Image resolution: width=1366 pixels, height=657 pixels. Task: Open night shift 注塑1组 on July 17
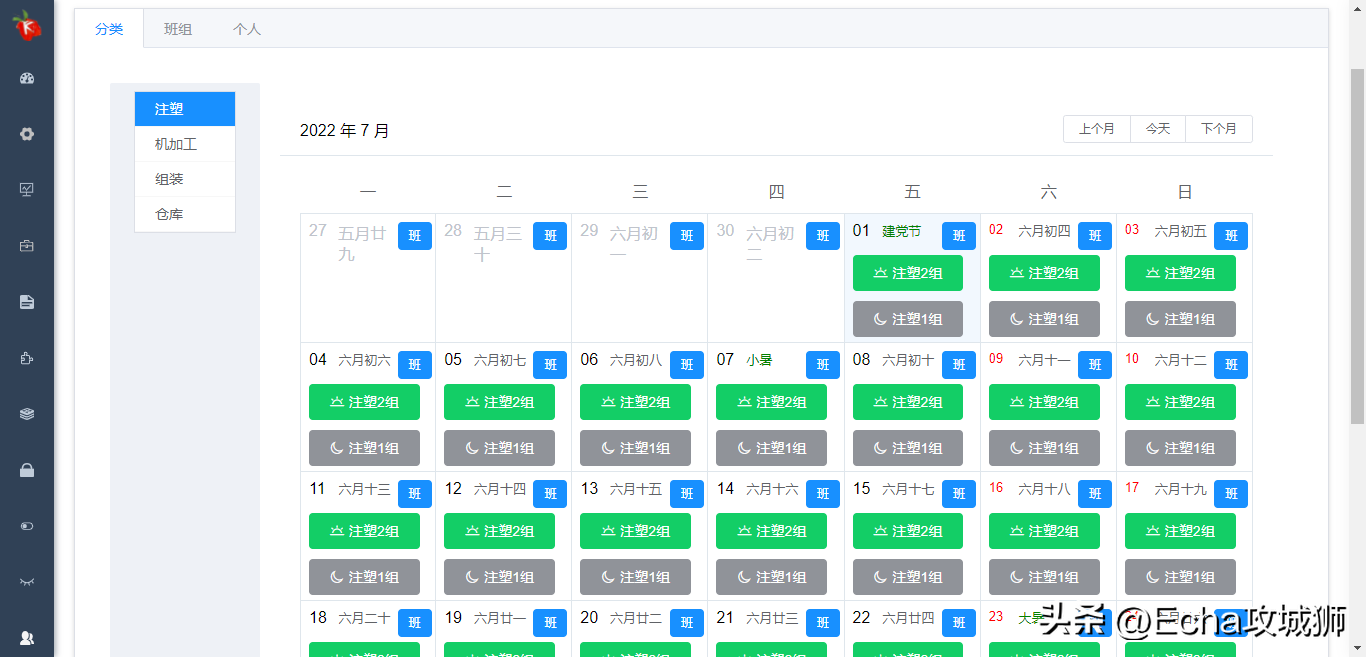(1180, 577)
